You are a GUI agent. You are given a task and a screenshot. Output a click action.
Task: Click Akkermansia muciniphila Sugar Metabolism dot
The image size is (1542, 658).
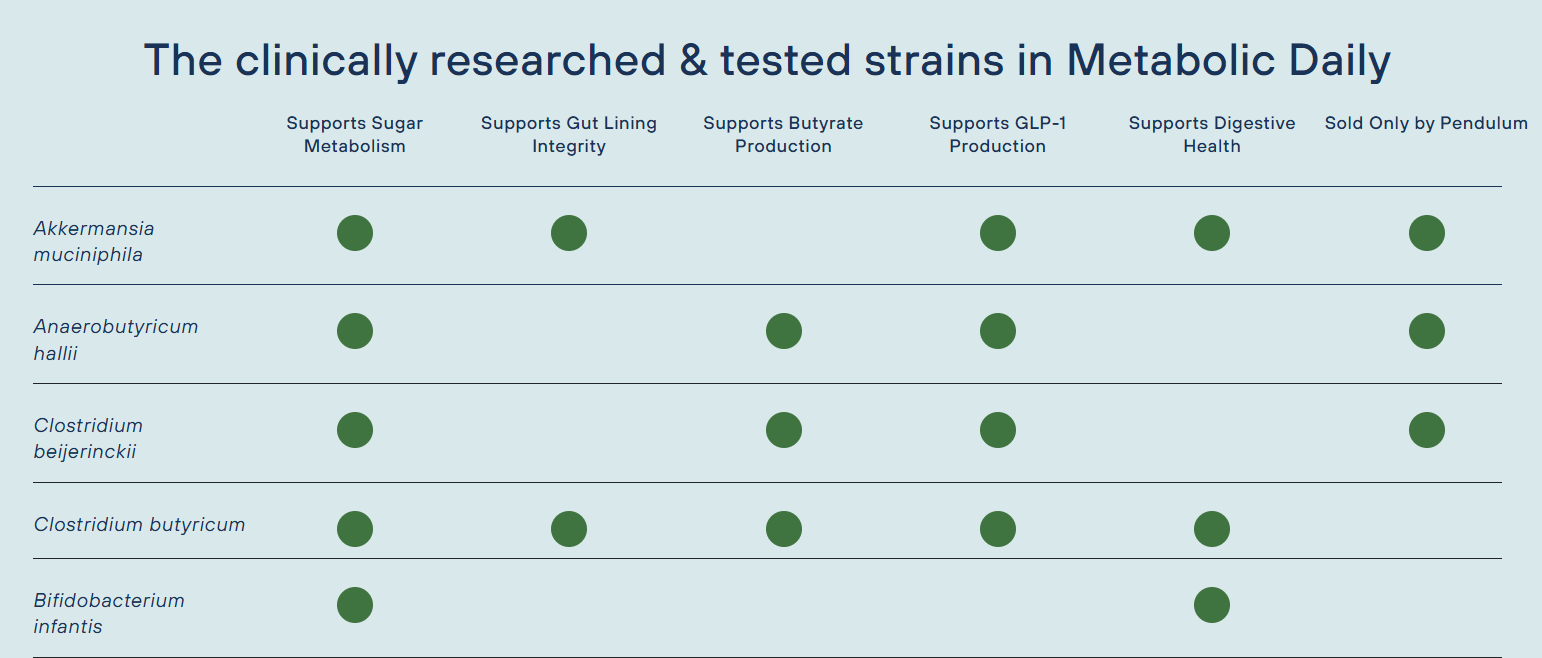[x=355, y=233]
